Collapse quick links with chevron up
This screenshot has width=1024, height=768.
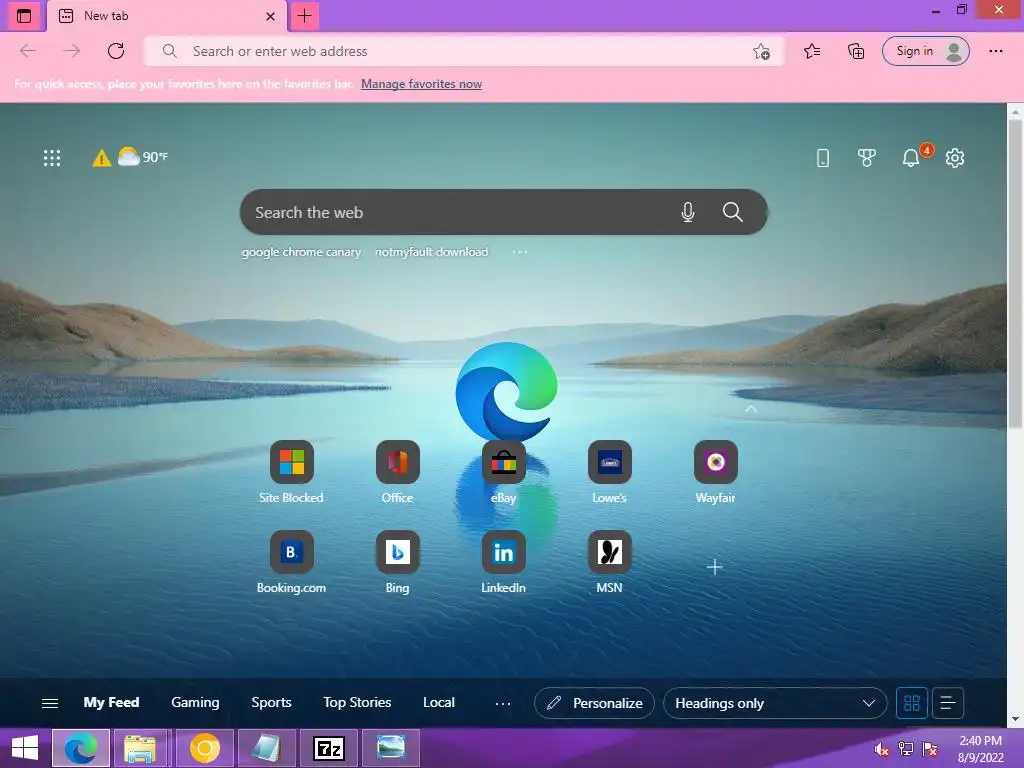751,409
